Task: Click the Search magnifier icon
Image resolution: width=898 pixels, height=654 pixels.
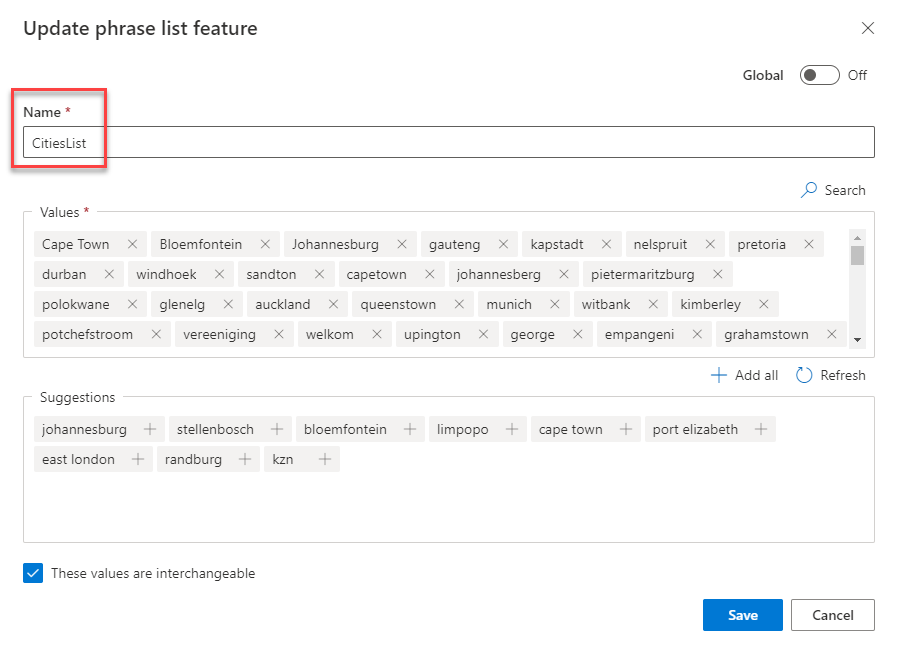Action: click(x=809, y=190)
